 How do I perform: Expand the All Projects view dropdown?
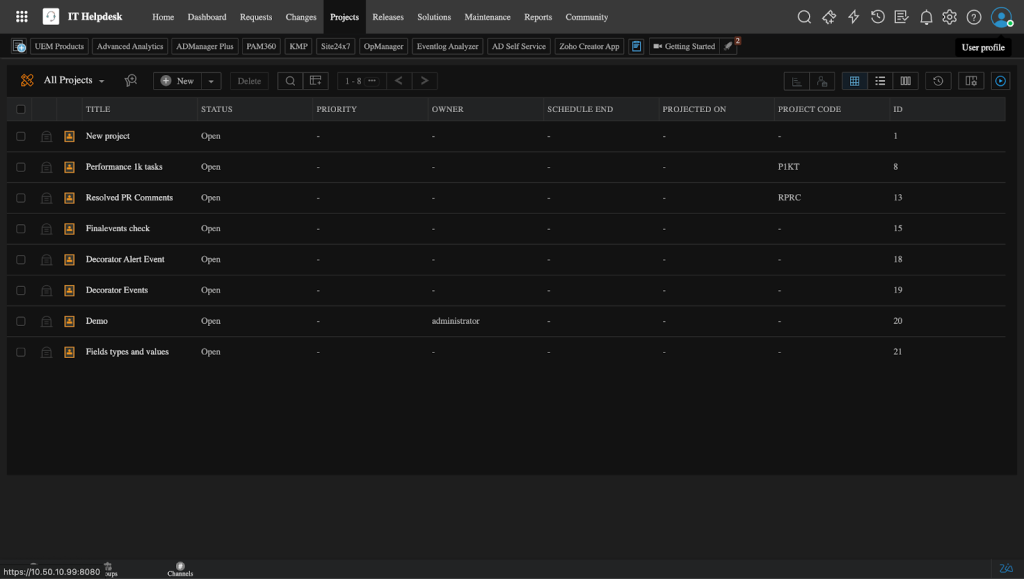[x=74, y=80]
